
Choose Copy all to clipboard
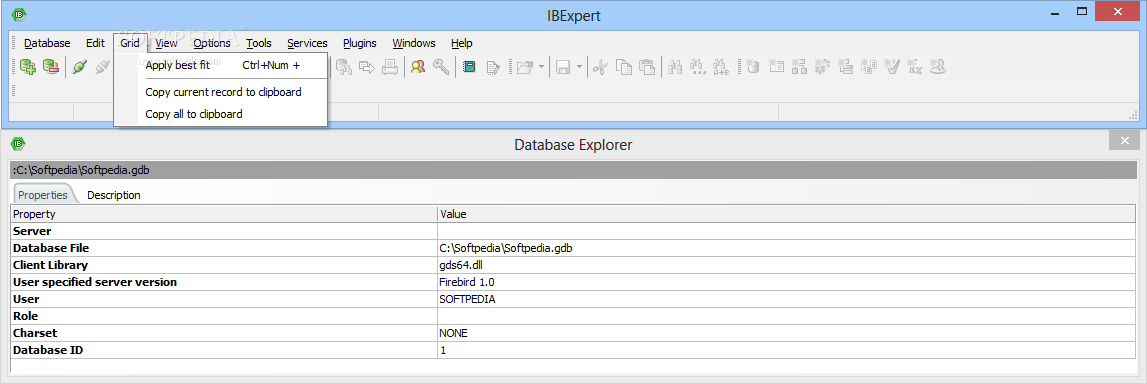(x=221, y=114)
